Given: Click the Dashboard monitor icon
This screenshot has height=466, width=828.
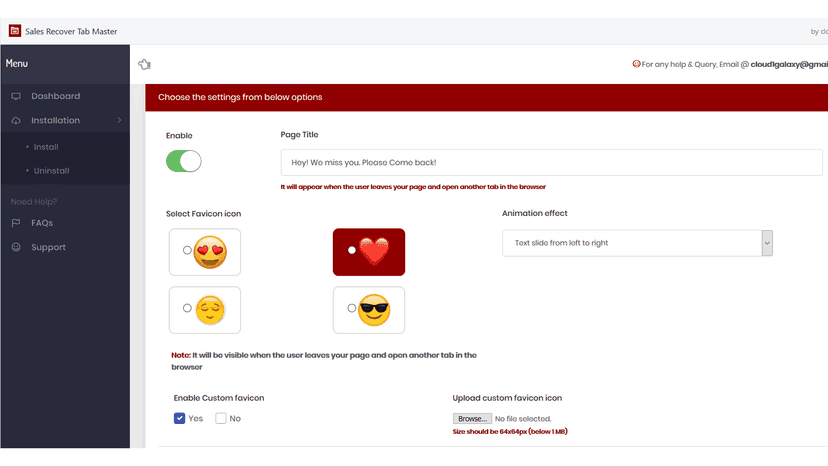Looking at the screenshot, I should 16,96.
